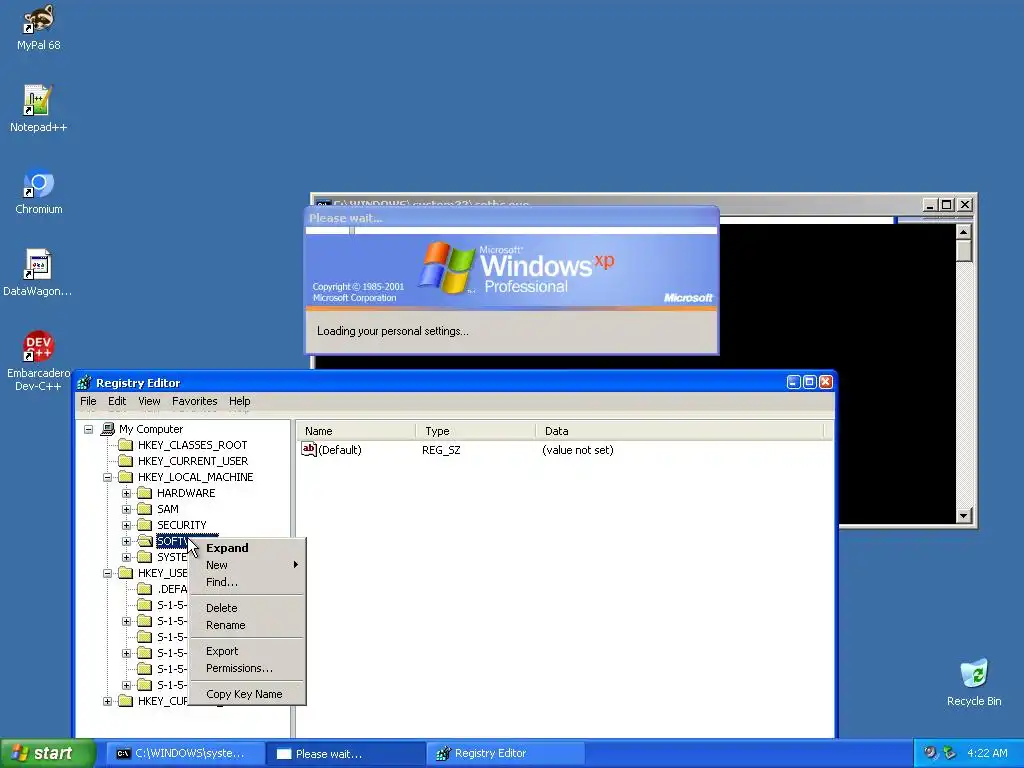This screenshot has width=1024, height=768.
Task: Choose Expand from the context menu
Action: pyautogui.click(x=247, y=548)
